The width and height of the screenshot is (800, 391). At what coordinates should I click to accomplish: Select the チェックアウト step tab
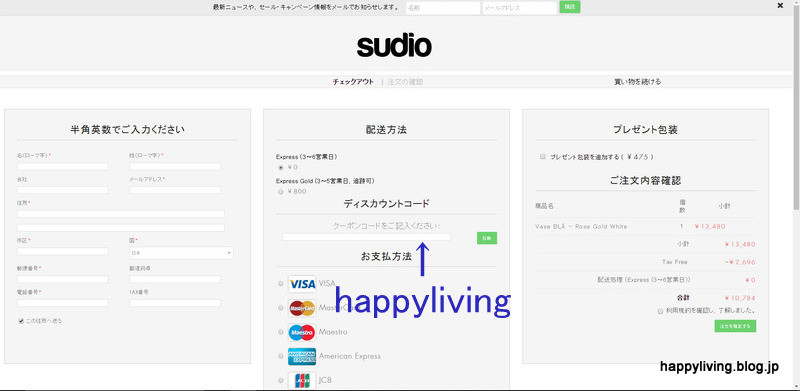coord(353,82)
